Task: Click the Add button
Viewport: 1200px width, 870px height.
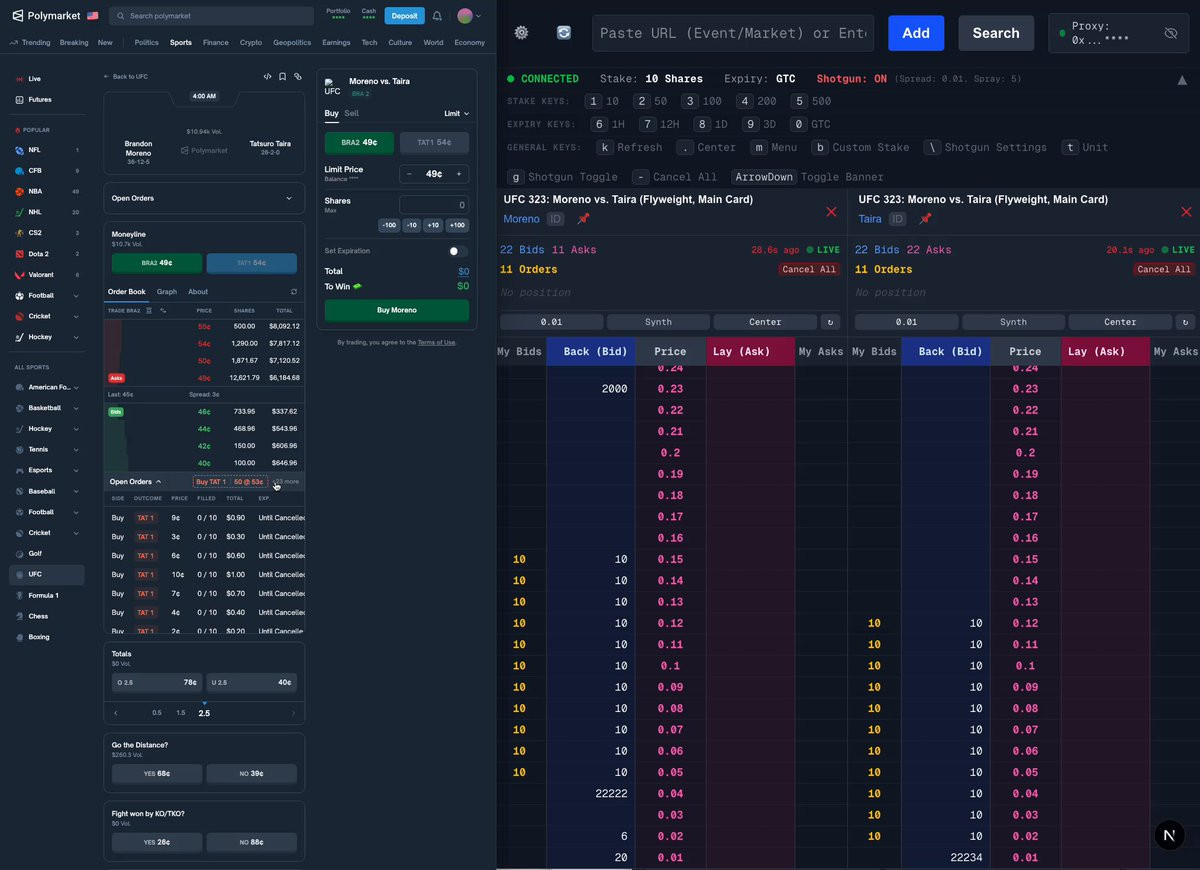Action: click(916, 33)
